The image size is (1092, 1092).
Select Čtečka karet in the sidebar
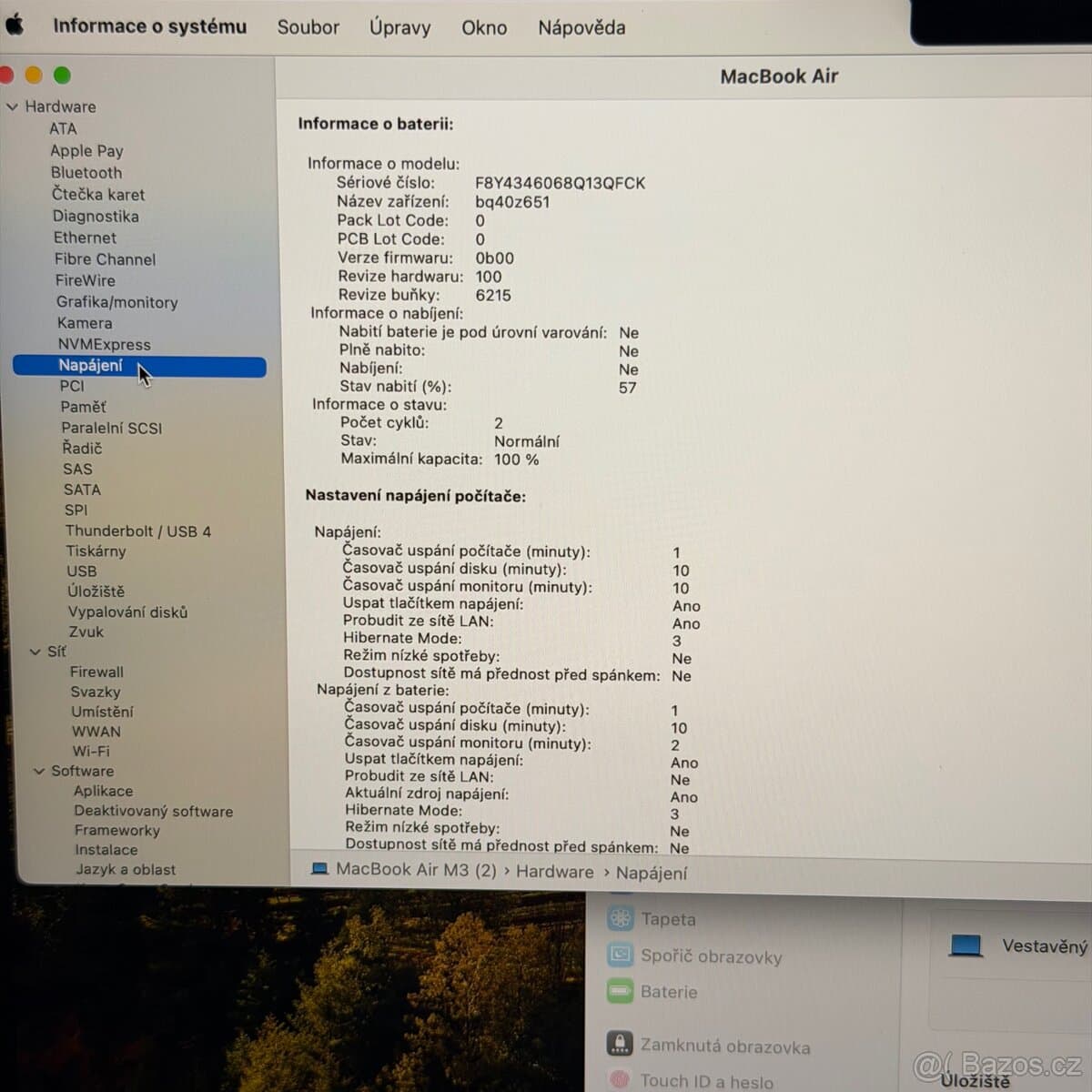[x=98, y=194]
